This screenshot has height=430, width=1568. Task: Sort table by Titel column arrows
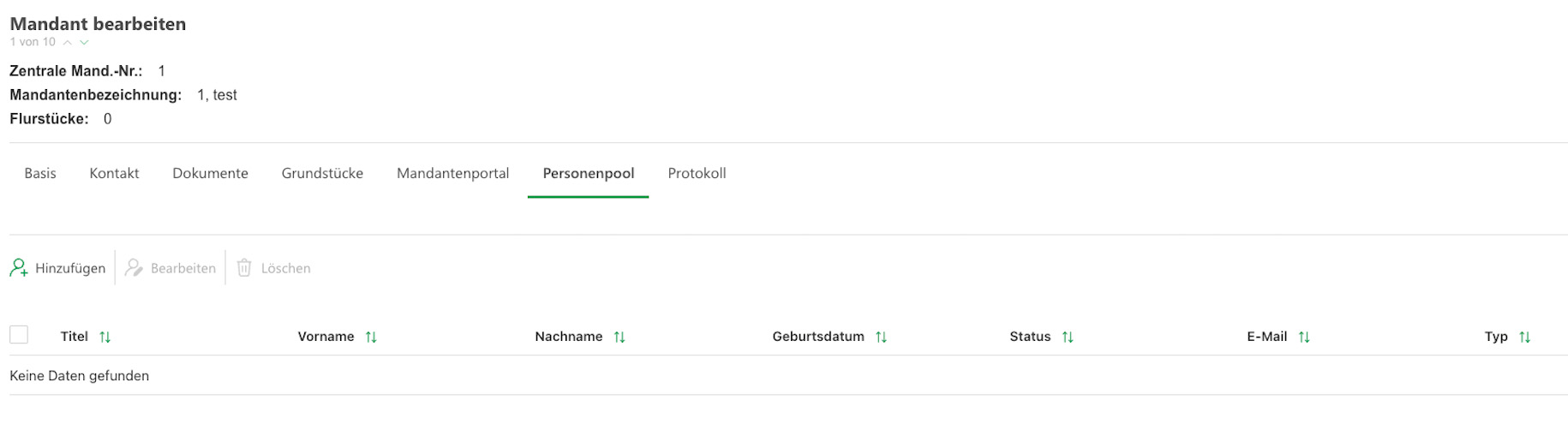point(105,337)
